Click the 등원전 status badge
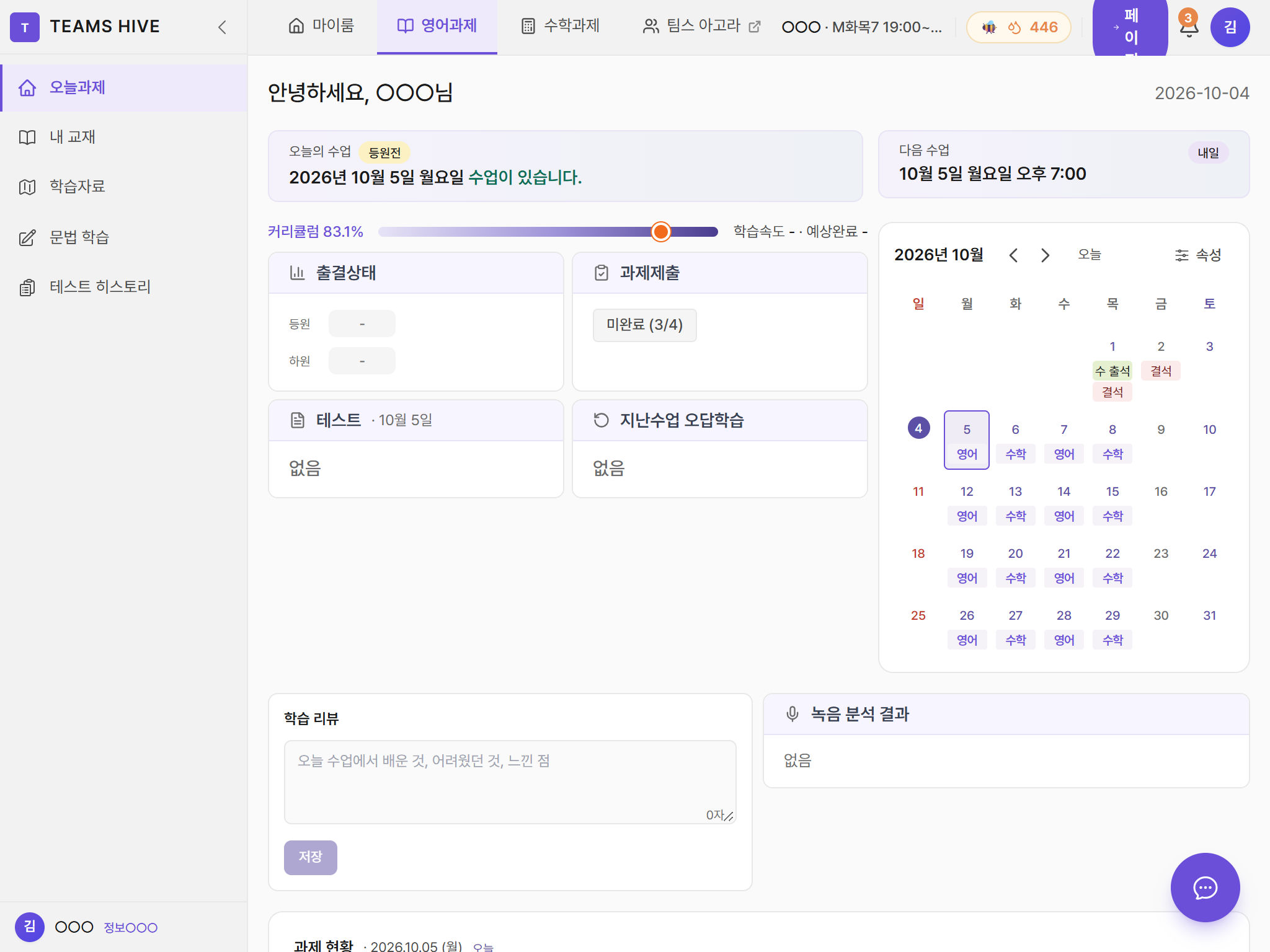The height and width of the screenshot is (952, 1270). (x=384, y=152)
